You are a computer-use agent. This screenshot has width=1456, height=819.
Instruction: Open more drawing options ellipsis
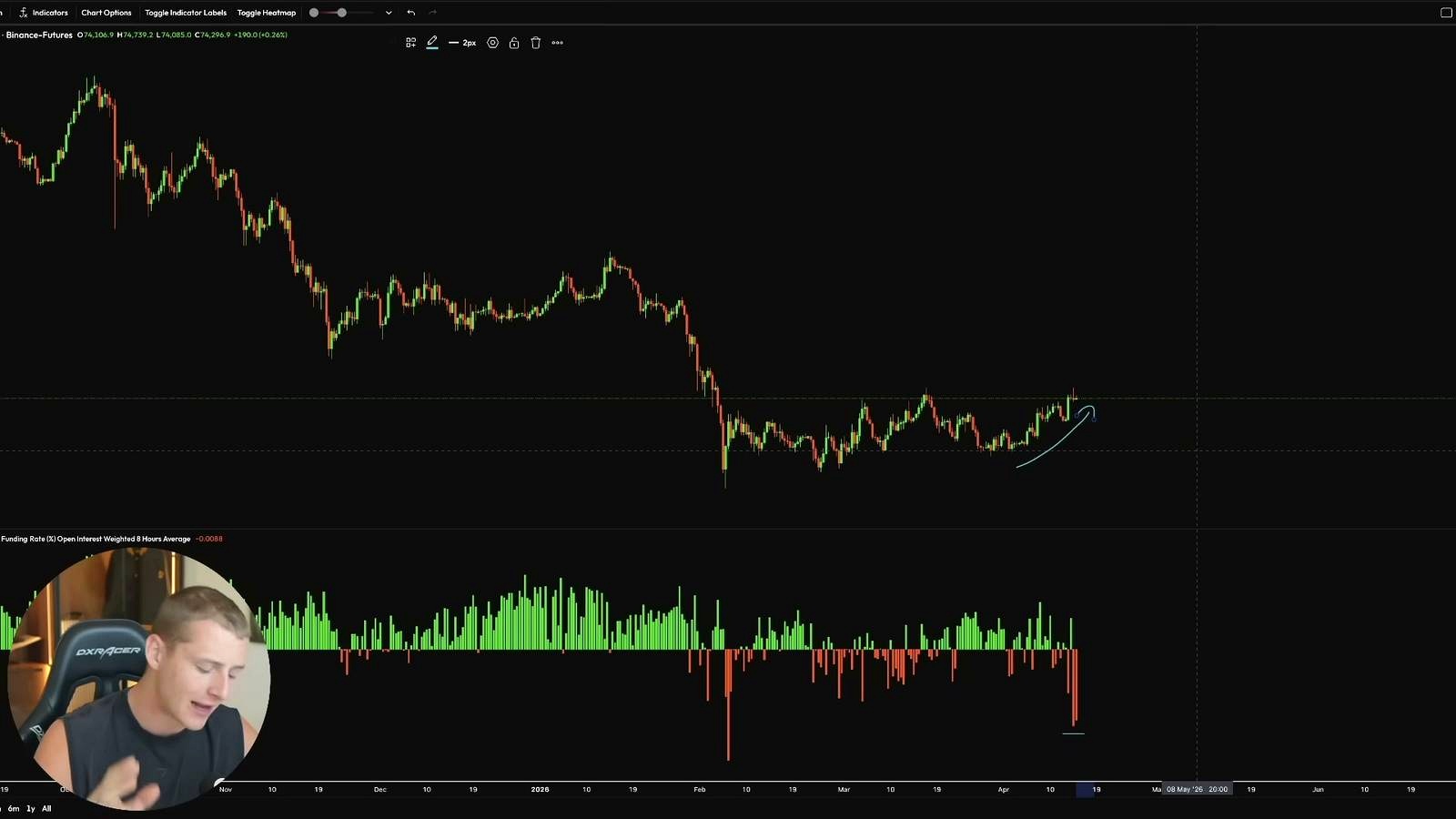pyautogui.click(x=558, y=43)
